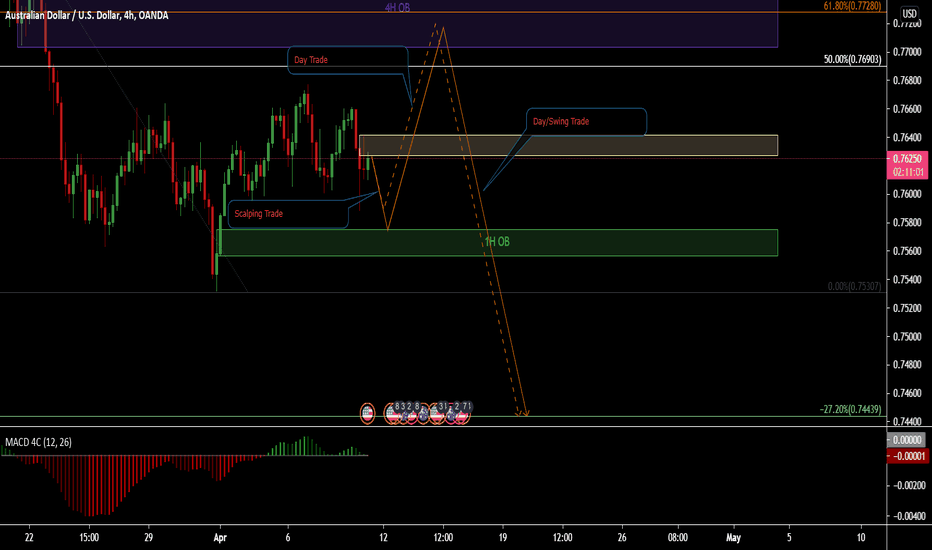Image resolution: width=932 pixels, height=550 pixels.
Task: Click the red MACD value label -0.00001
Action: coord(907,456)
